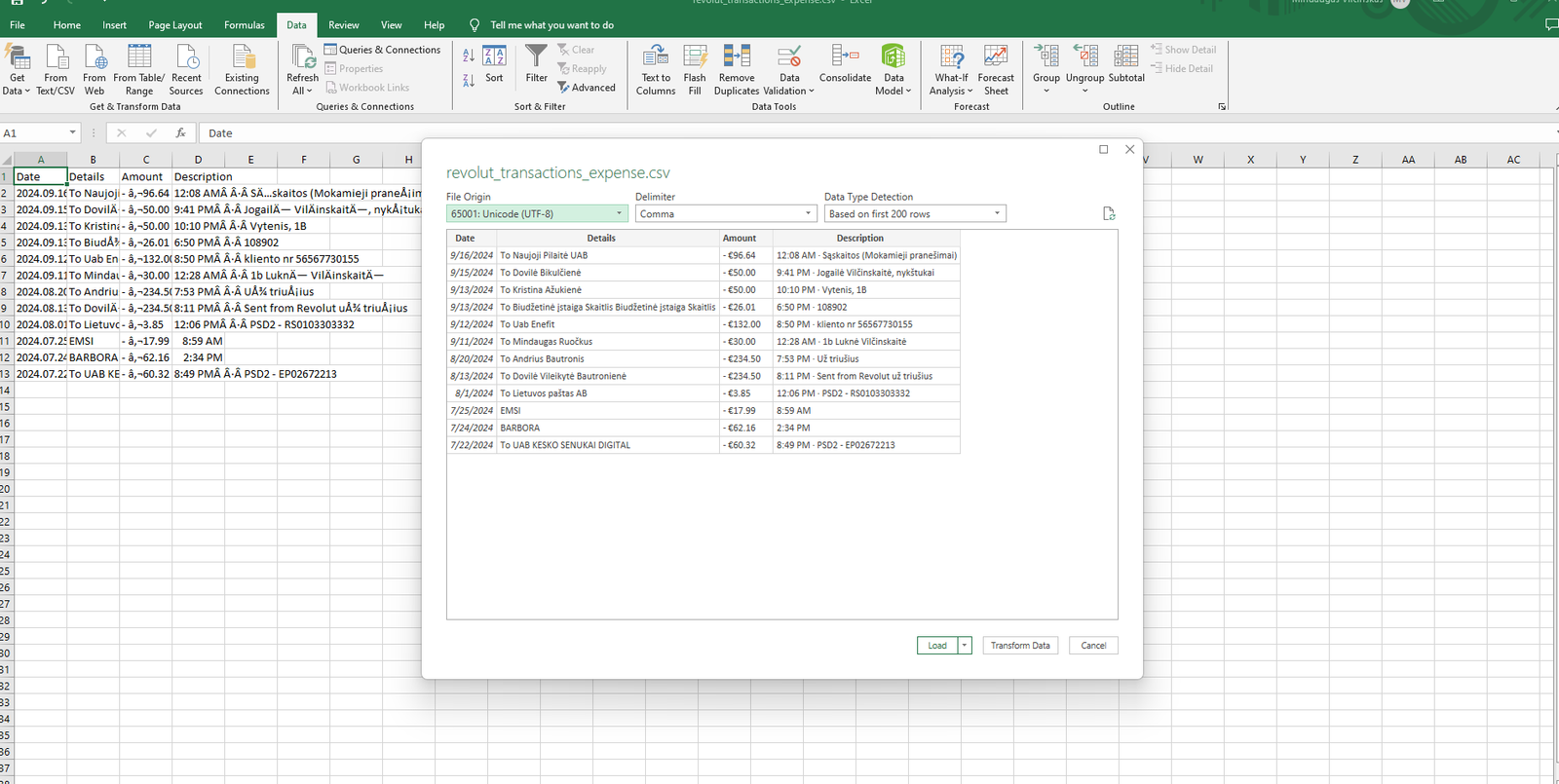Screen dimensions: 1559x784
Task: Open Queries & Connections pane
Action: tap(383, 50)
